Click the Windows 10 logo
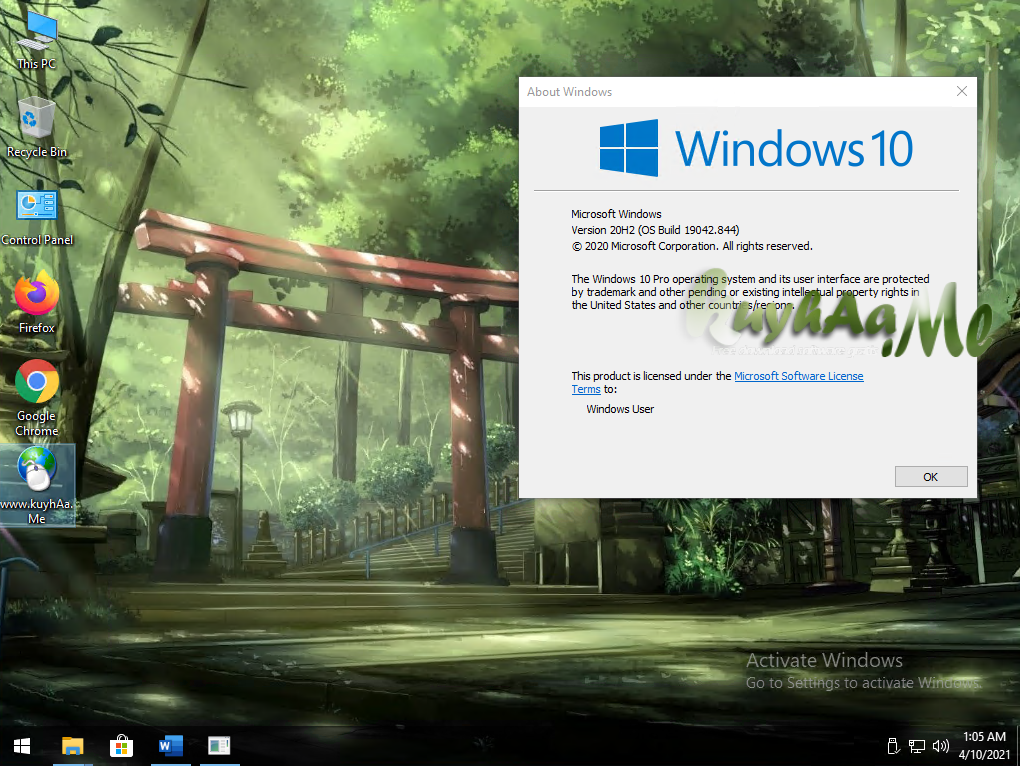Screen dimensions: 1020x766 tap(756, 148)
